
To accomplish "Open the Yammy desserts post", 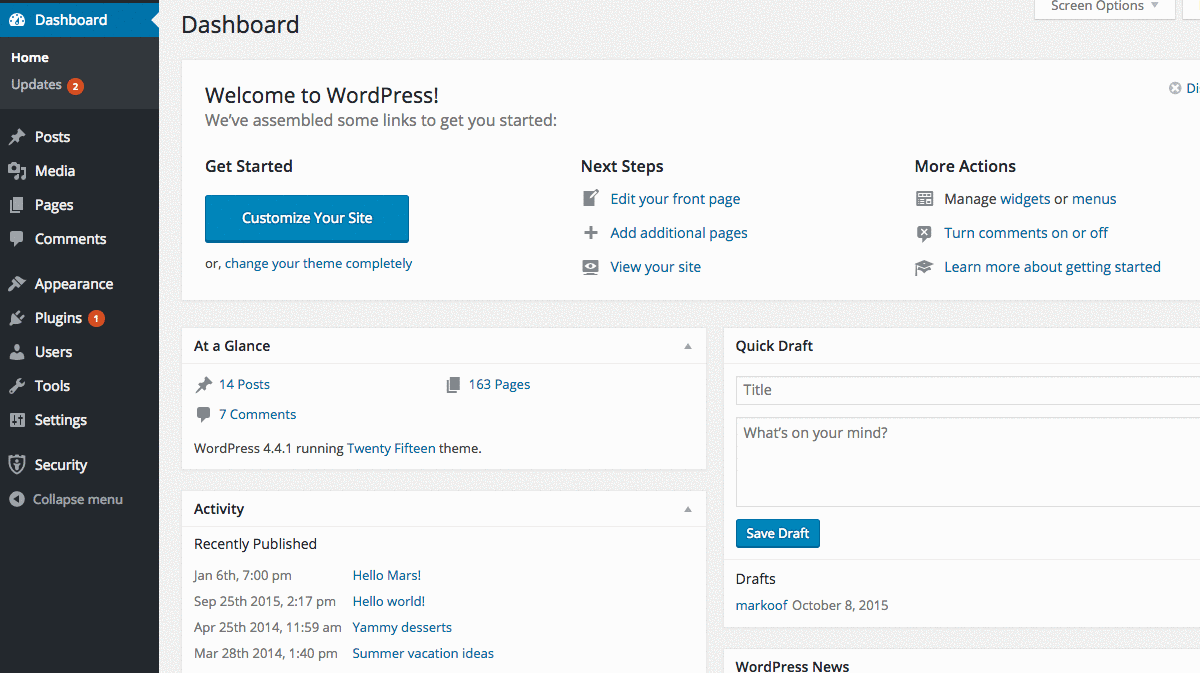I will pyautogui.click(x=402, y=627).
